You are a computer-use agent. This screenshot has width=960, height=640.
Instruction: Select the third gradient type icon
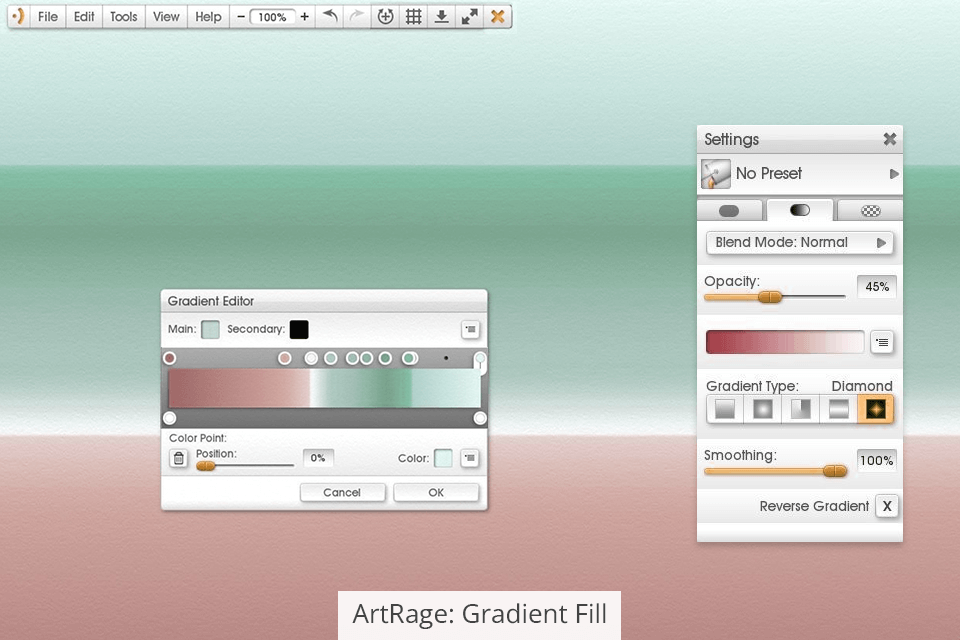[x=801, y=409]
